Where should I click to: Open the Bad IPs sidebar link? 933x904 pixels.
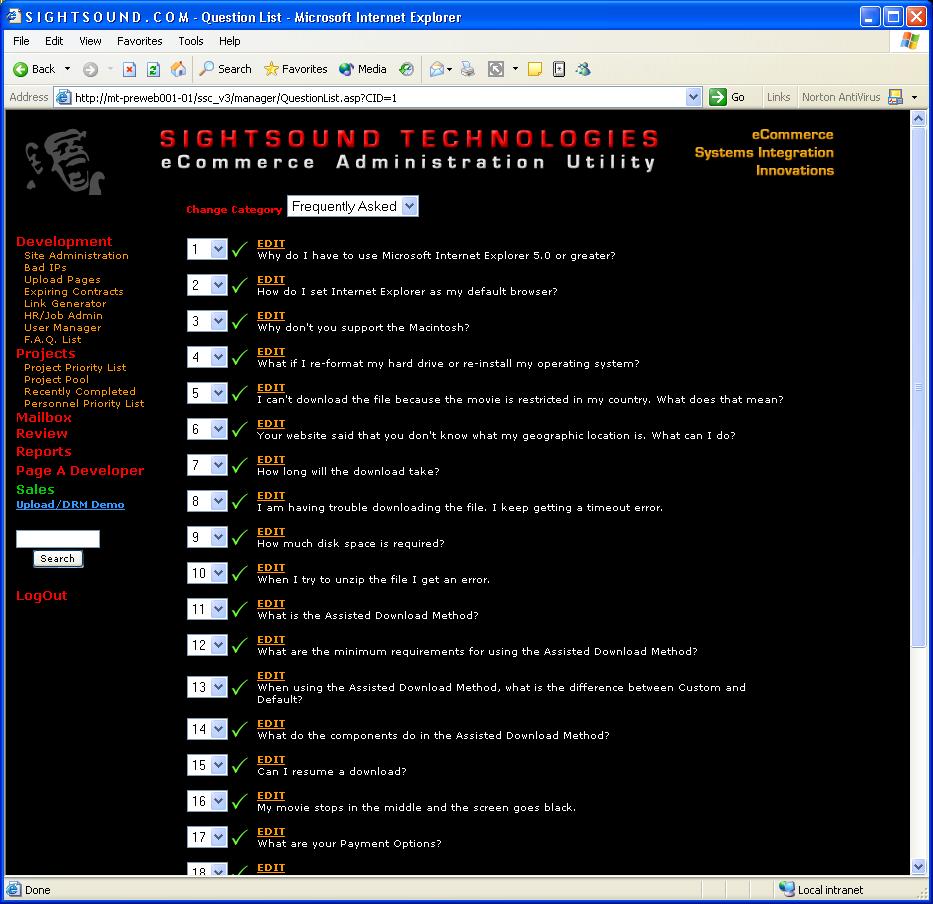(x=45, y=267)
